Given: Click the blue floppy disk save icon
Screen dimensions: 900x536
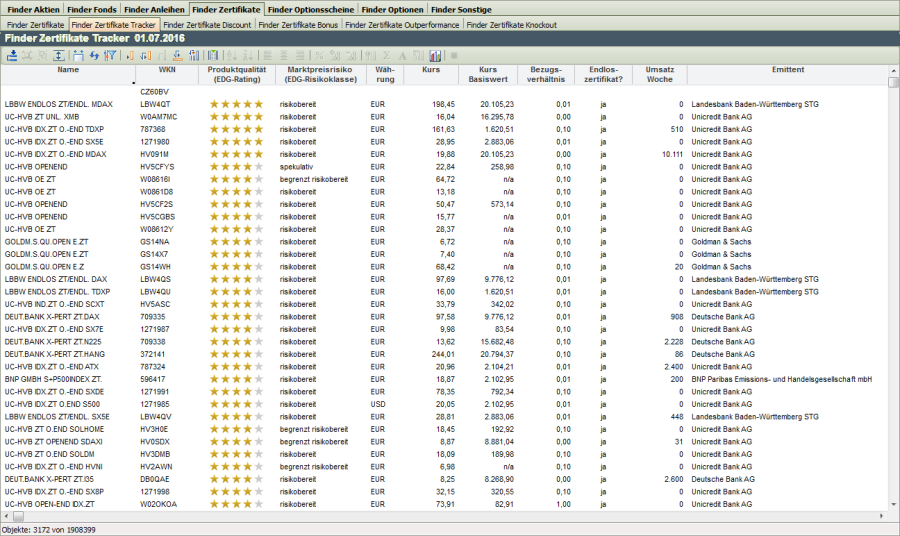Looking at the screenshot, I should (78, 55).
